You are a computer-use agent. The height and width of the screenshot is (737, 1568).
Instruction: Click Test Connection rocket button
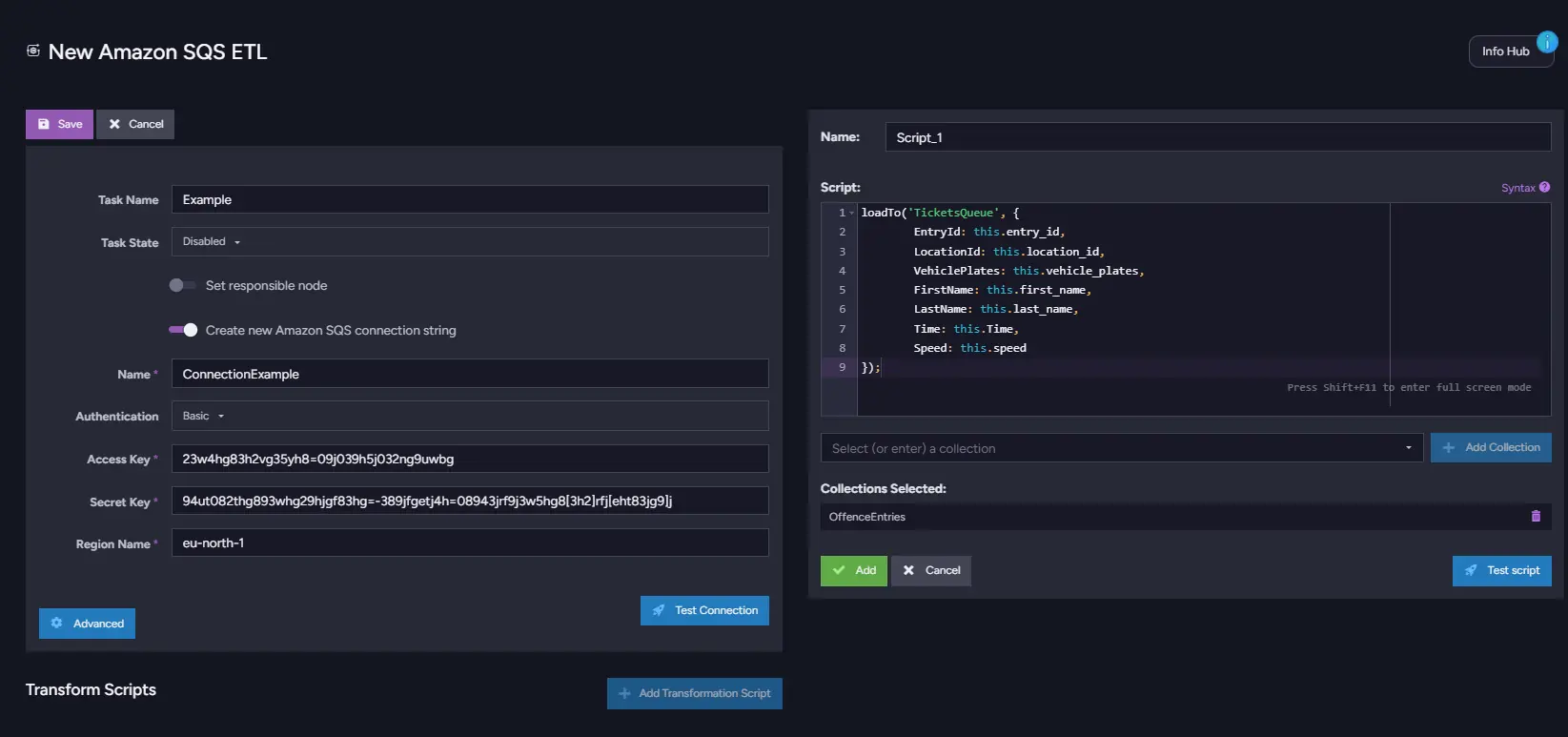pos(704,610)
